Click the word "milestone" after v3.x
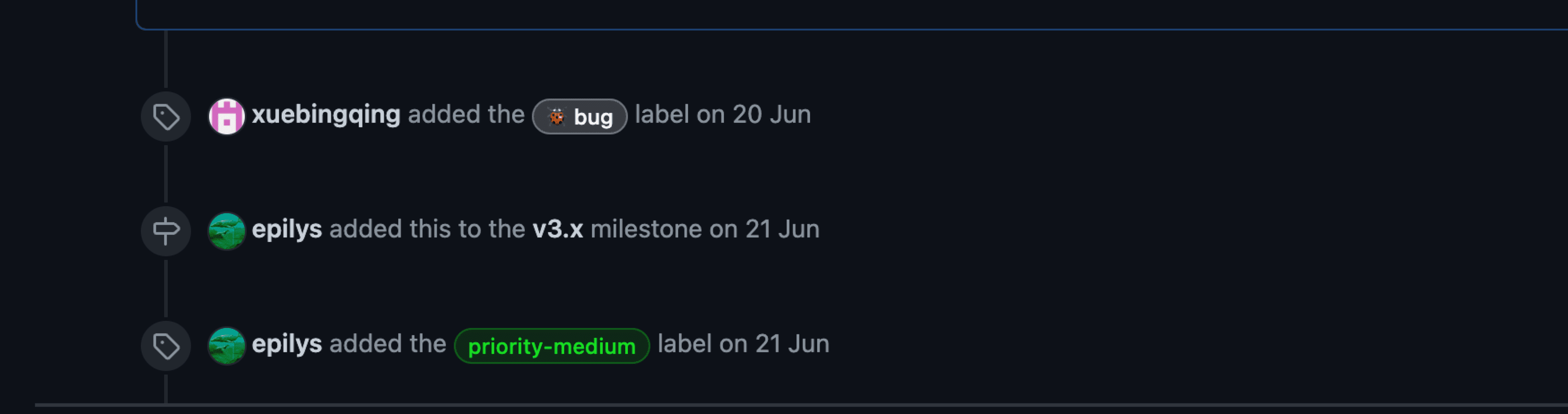 [646, 229]
